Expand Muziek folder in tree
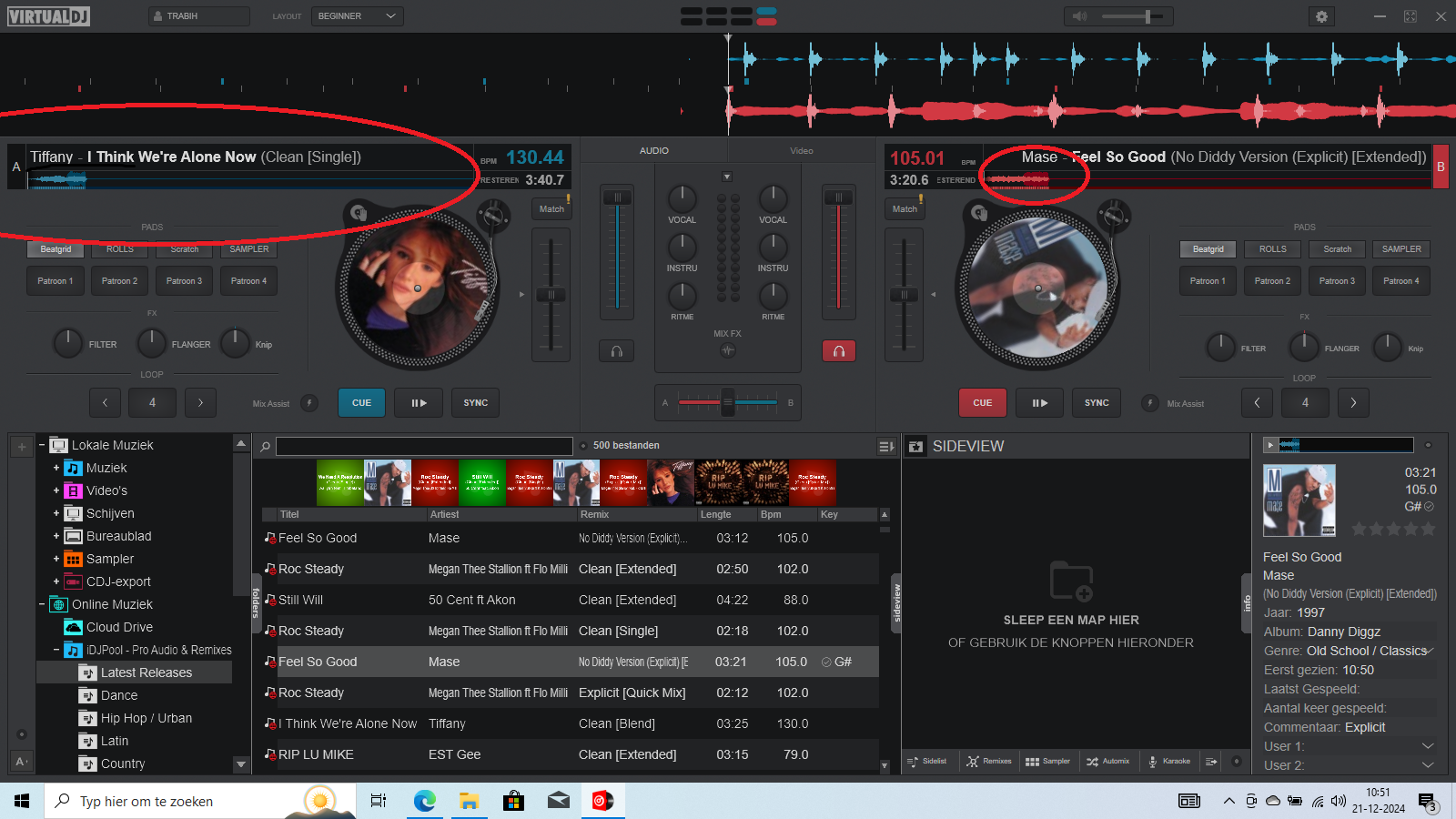This screenshot has width=1456, height=819. pyautogui.click(x=56, y=468)
